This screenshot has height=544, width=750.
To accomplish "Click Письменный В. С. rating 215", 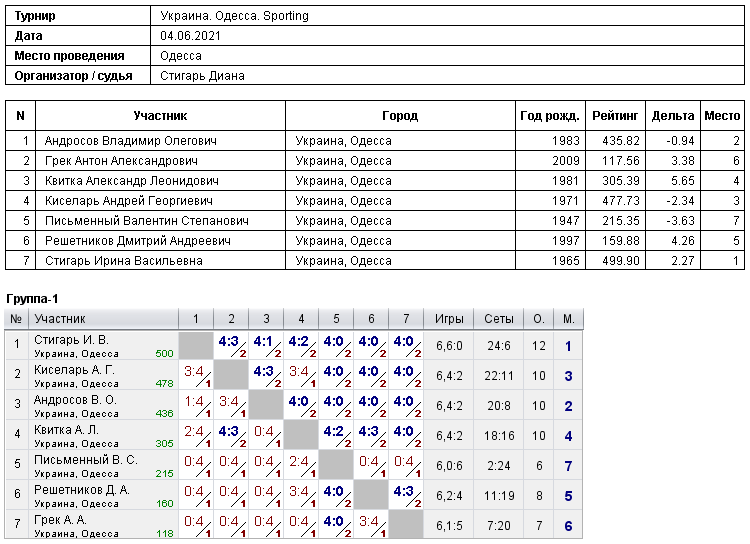I will 165,473.
